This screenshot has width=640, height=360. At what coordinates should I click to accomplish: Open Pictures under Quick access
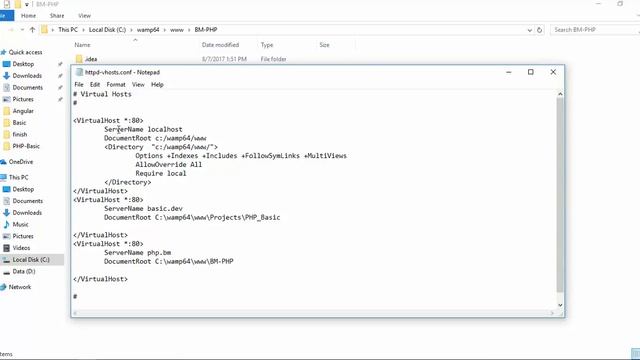pyautogui.click(x=23, y=99)
